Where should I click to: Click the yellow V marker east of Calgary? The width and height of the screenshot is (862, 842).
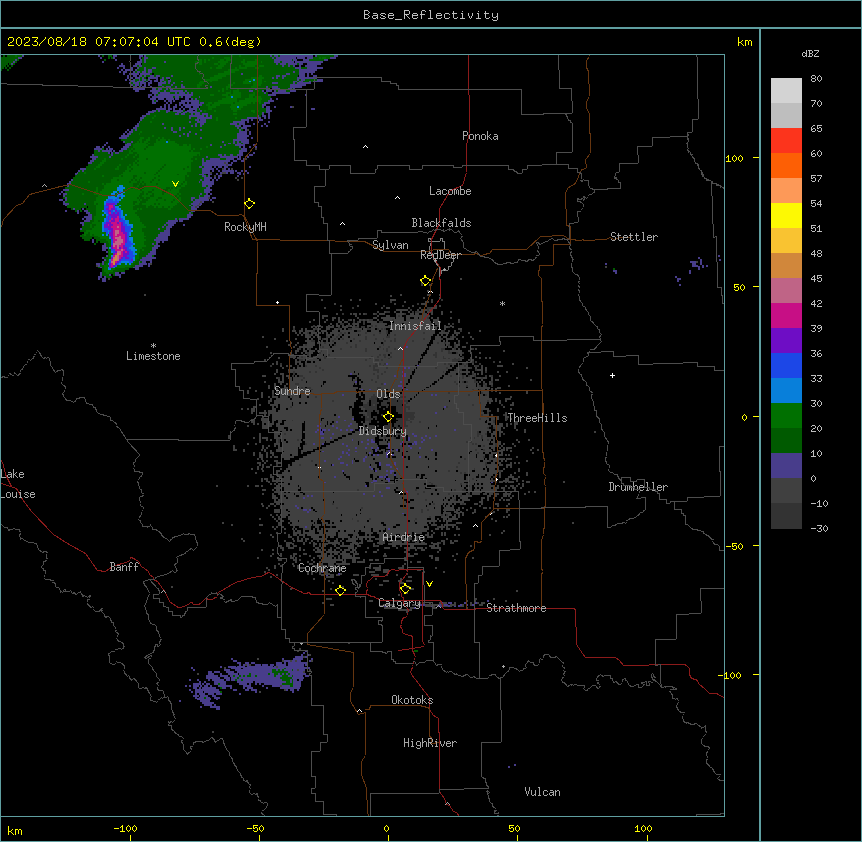coord(429,584)
